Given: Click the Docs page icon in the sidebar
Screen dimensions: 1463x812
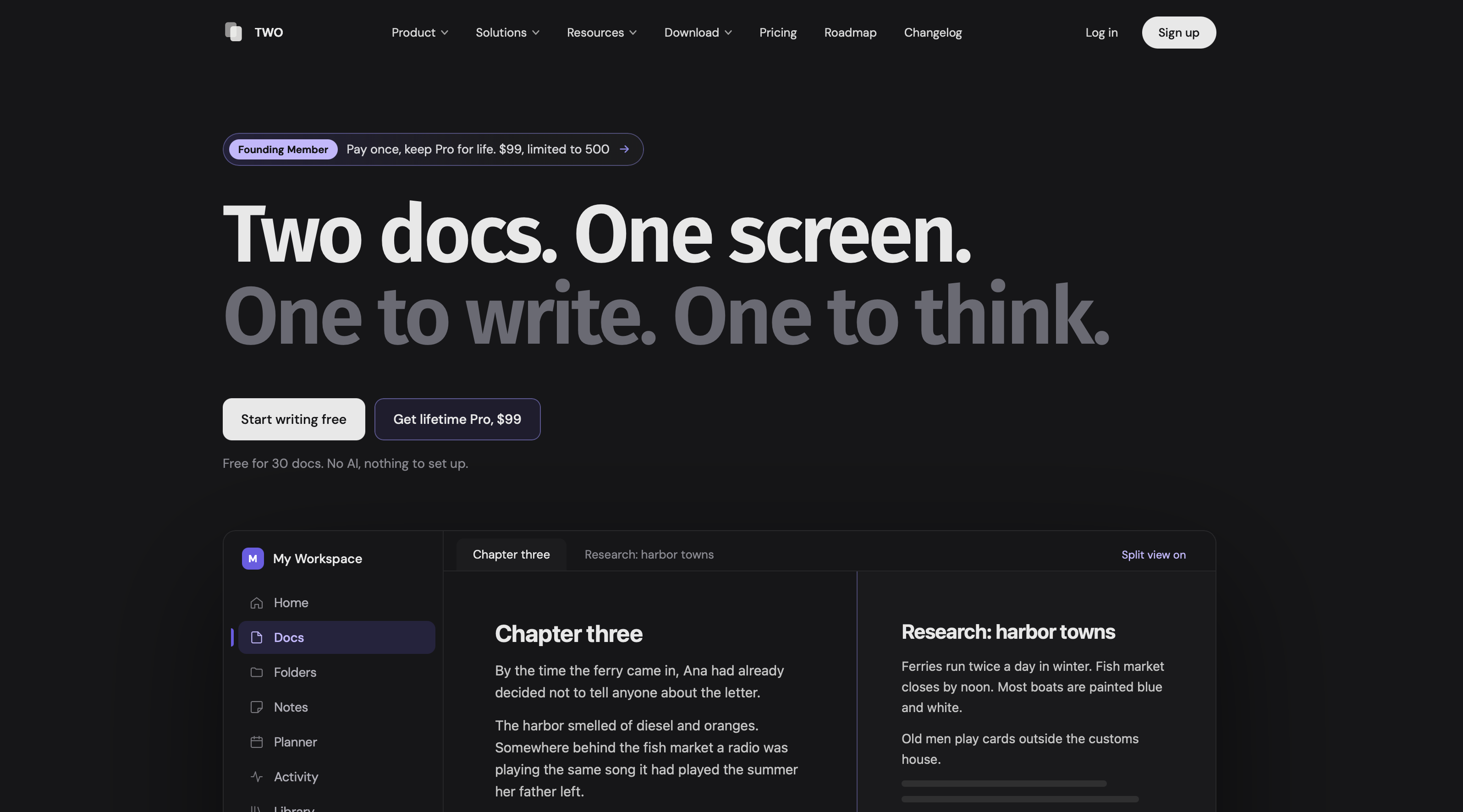Looking at the screenshot, I should pyautogui.click(x=257, y=637).
